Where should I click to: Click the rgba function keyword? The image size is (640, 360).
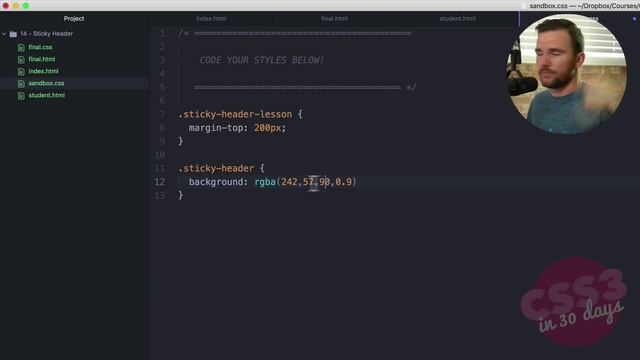tap(265, 182)
